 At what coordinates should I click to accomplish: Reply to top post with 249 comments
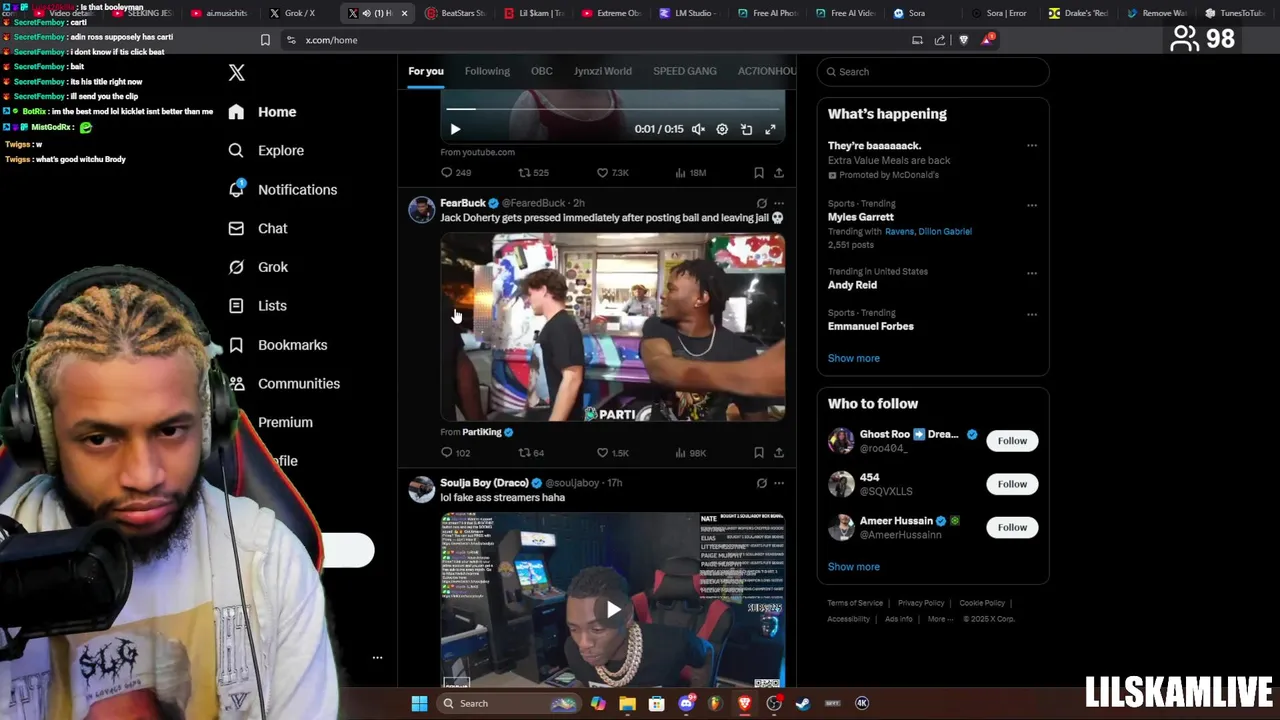456,172
